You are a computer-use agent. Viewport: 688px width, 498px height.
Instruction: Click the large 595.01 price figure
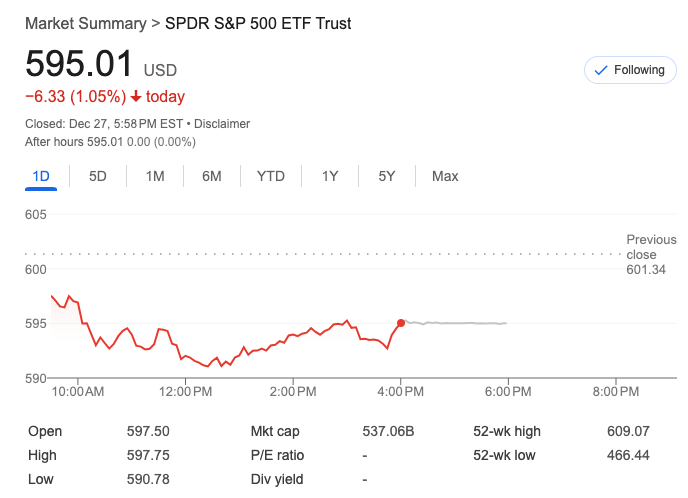tap(79, 65)
